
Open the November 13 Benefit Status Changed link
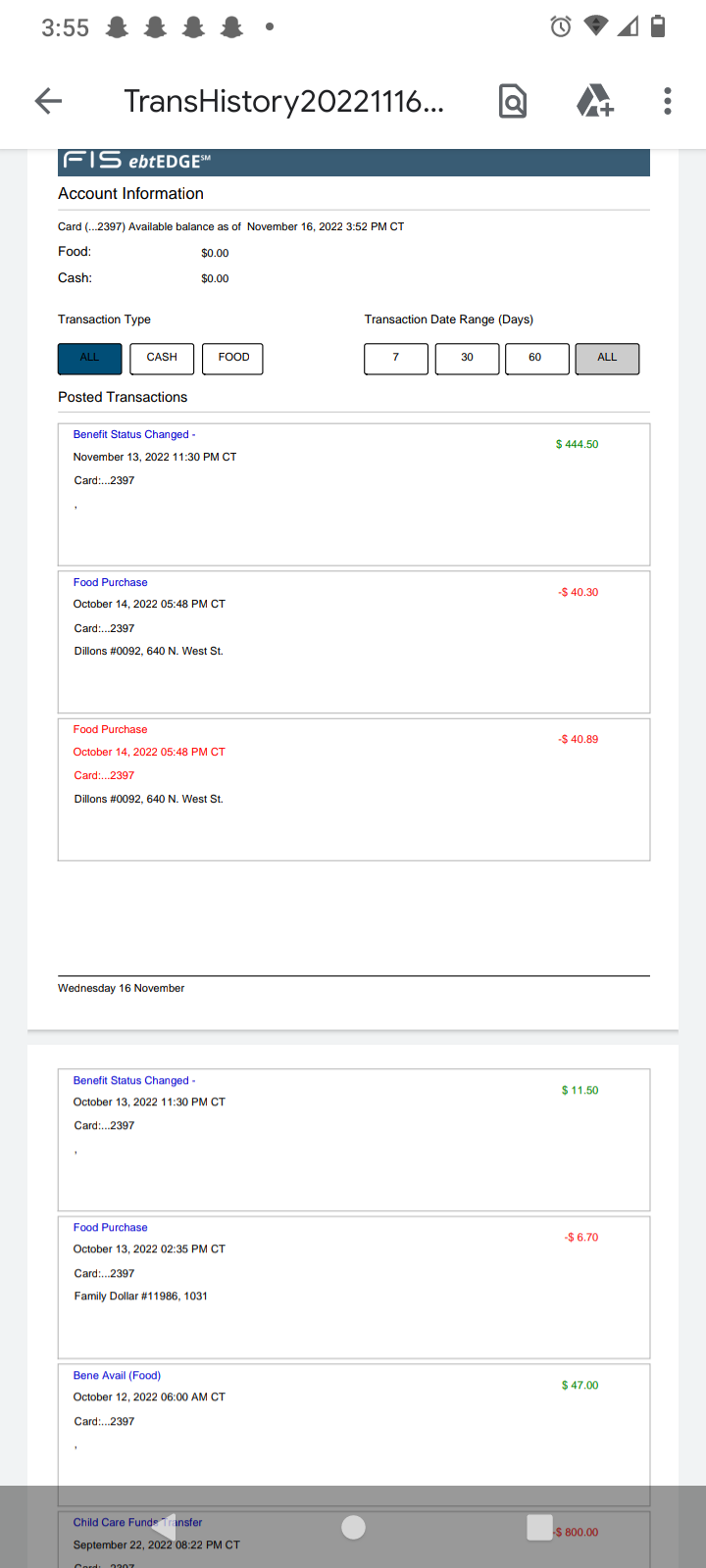point(134,434)
